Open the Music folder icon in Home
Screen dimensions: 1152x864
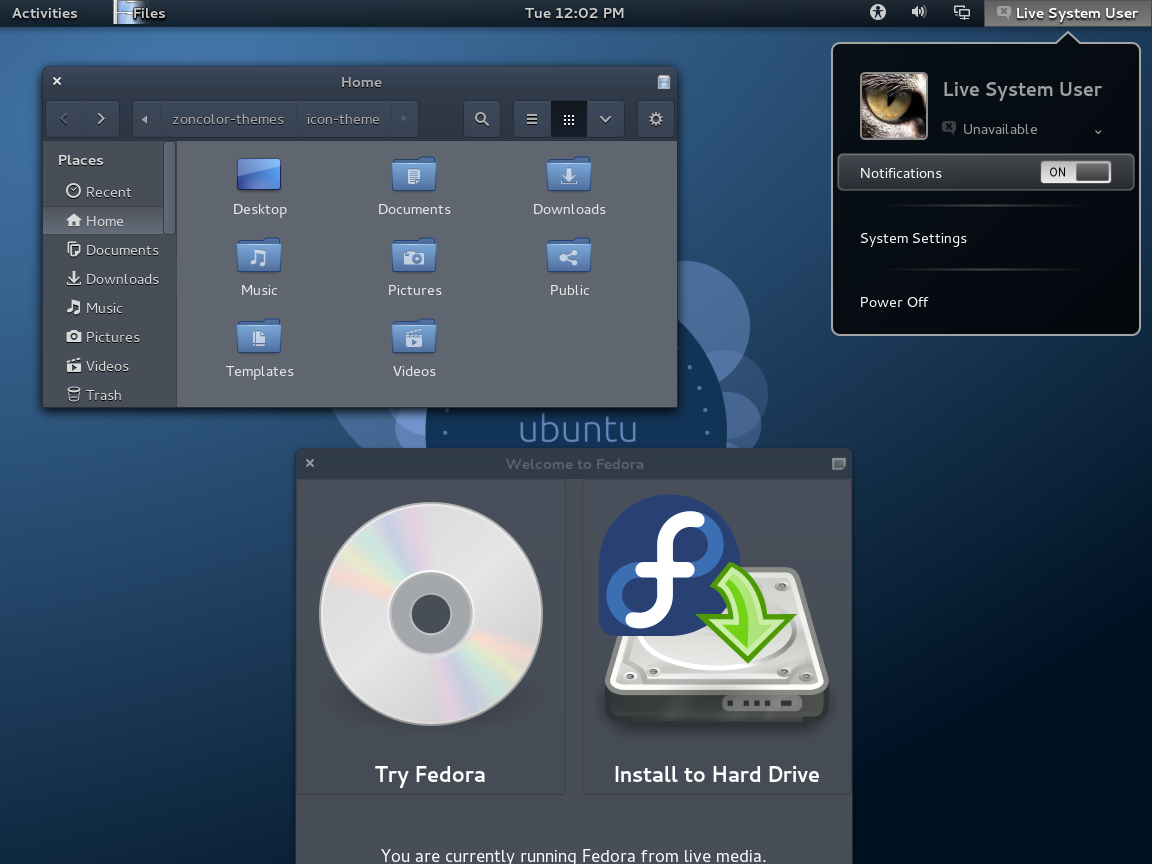pyautogui.click(x=259, y=256)
